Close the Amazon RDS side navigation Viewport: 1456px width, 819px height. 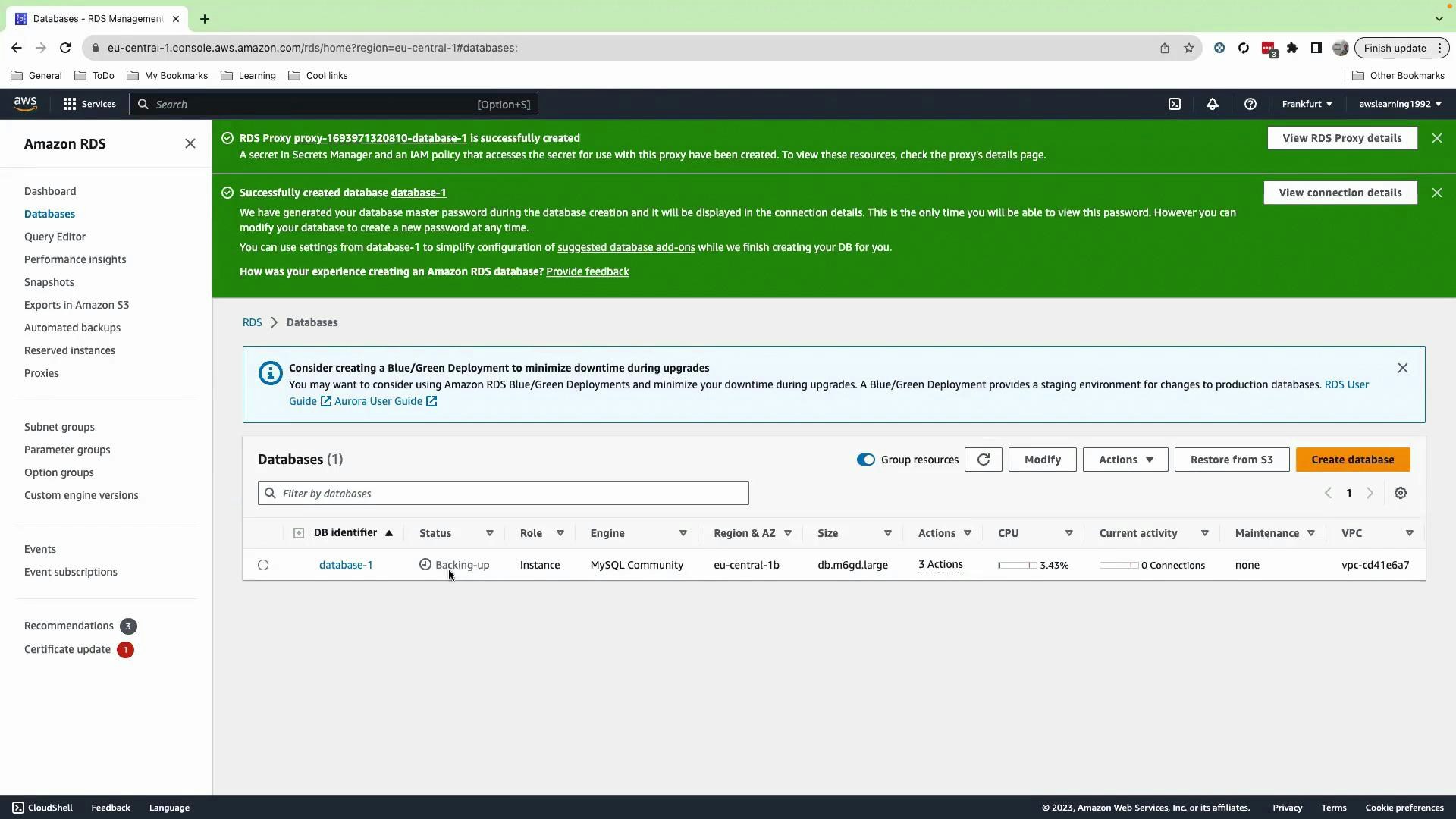(x=190, y=143)
